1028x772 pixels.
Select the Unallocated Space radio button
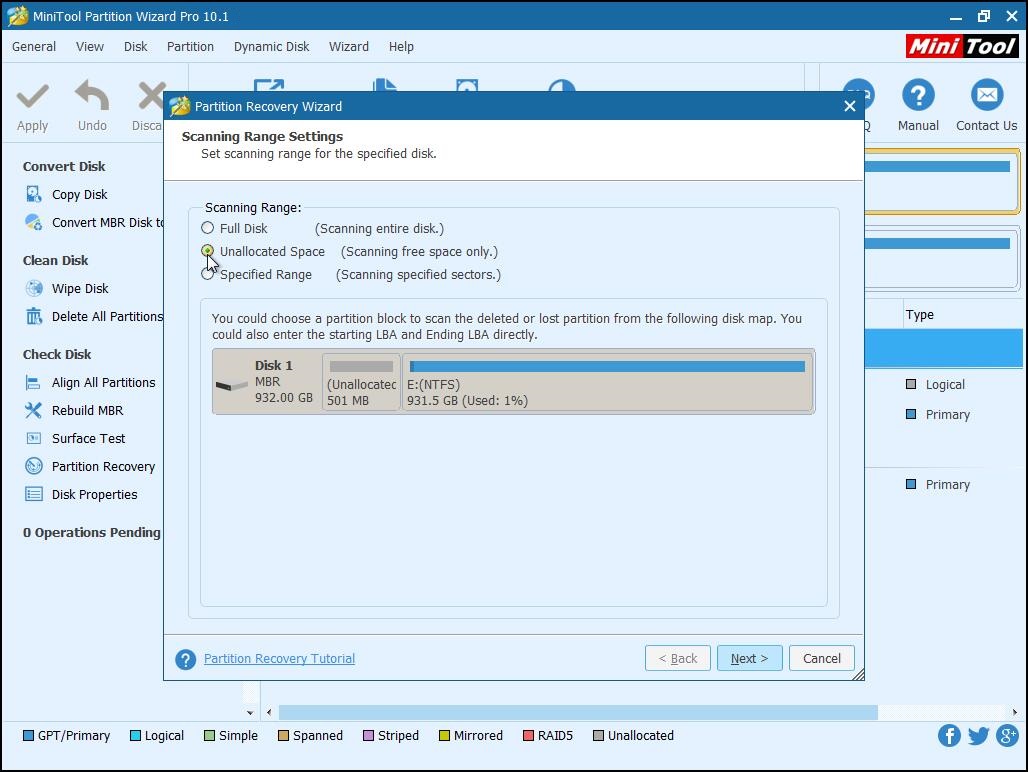tap(208, 251)
